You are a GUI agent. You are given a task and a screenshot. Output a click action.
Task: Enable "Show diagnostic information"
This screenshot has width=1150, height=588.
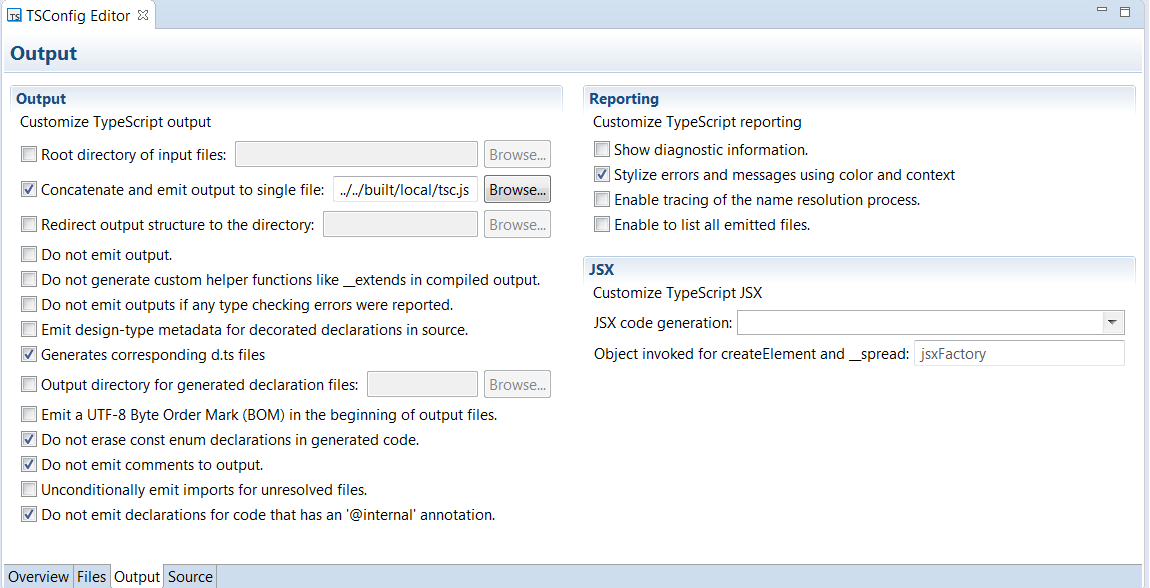coord(601,147)
